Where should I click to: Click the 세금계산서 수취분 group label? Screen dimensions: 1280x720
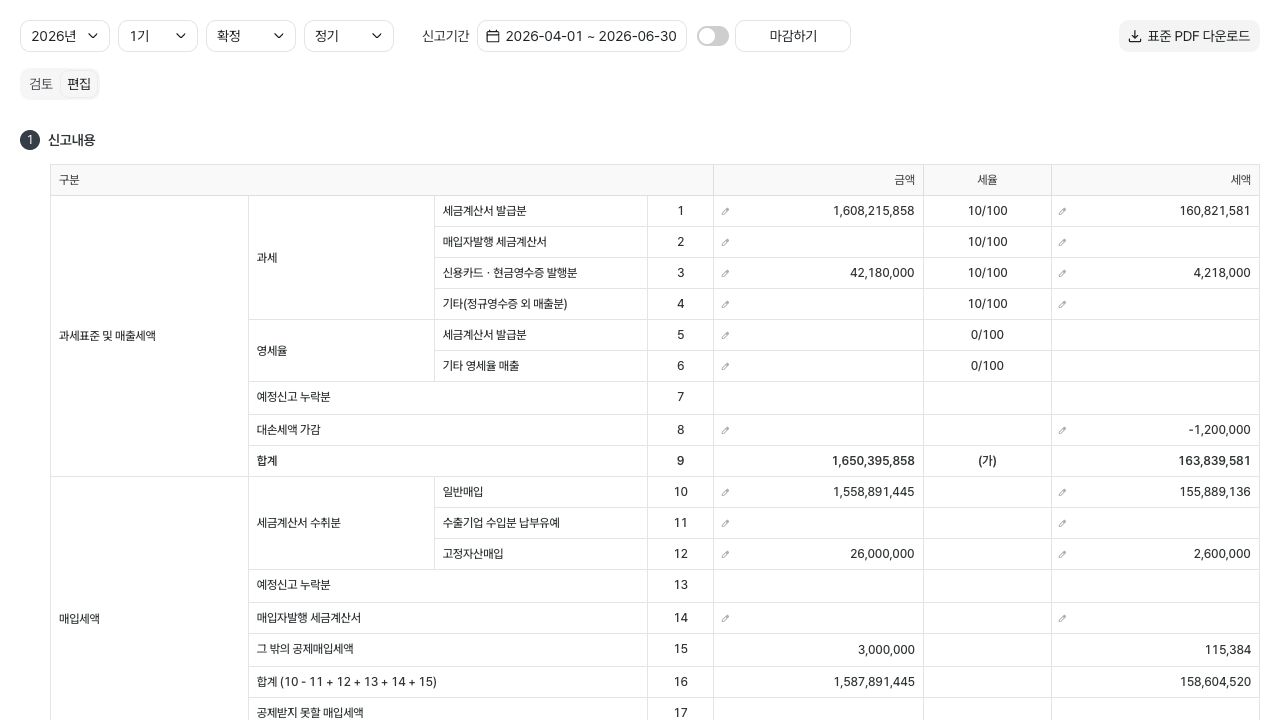[299, 523]
